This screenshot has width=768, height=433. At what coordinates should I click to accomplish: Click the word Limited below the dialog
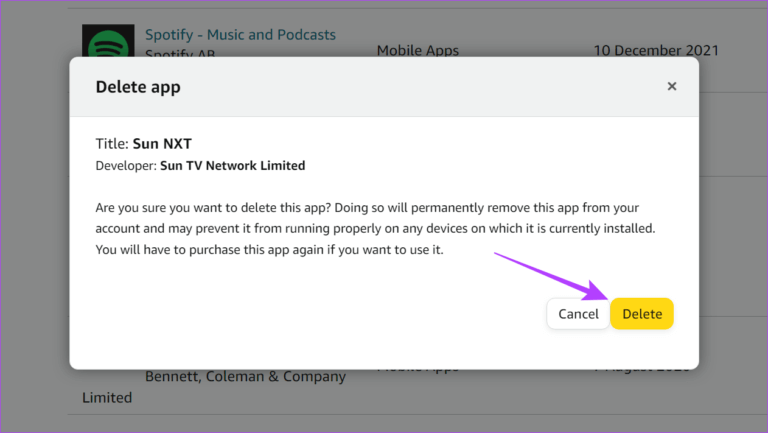coord(107,397)
